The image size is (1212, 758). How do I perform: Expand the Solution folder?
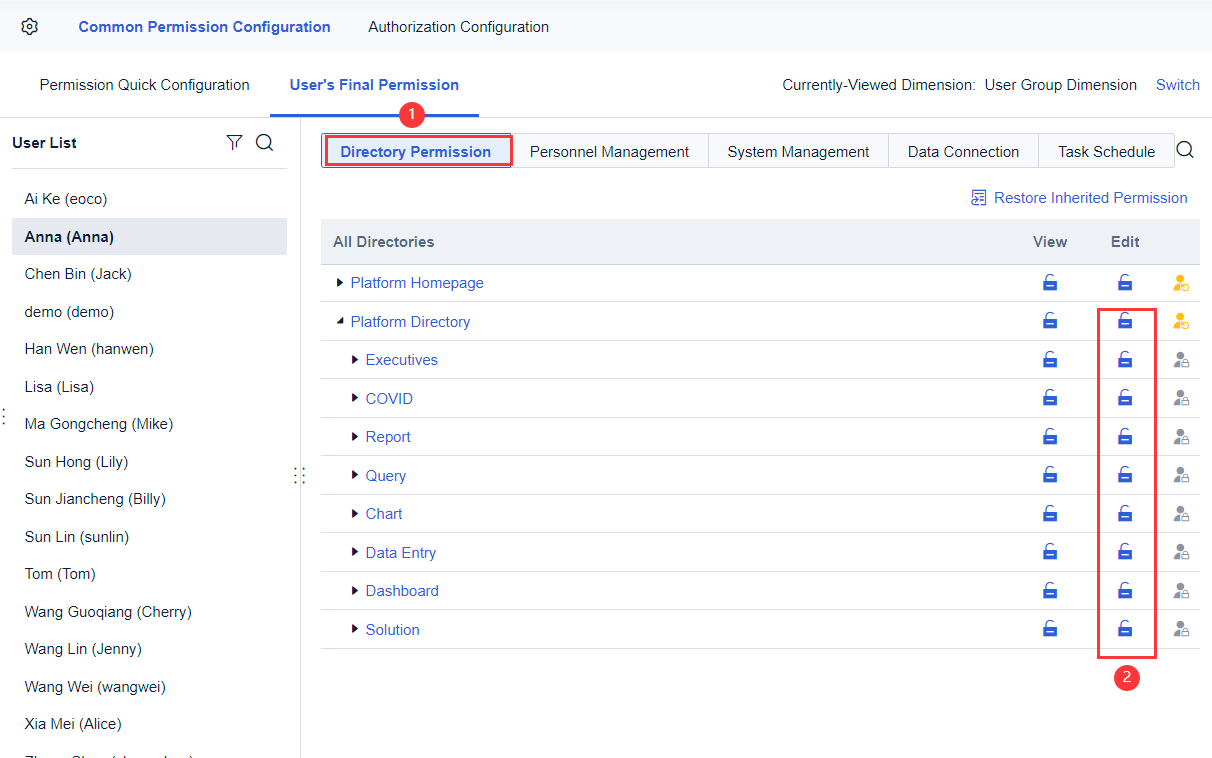[355, 630]
